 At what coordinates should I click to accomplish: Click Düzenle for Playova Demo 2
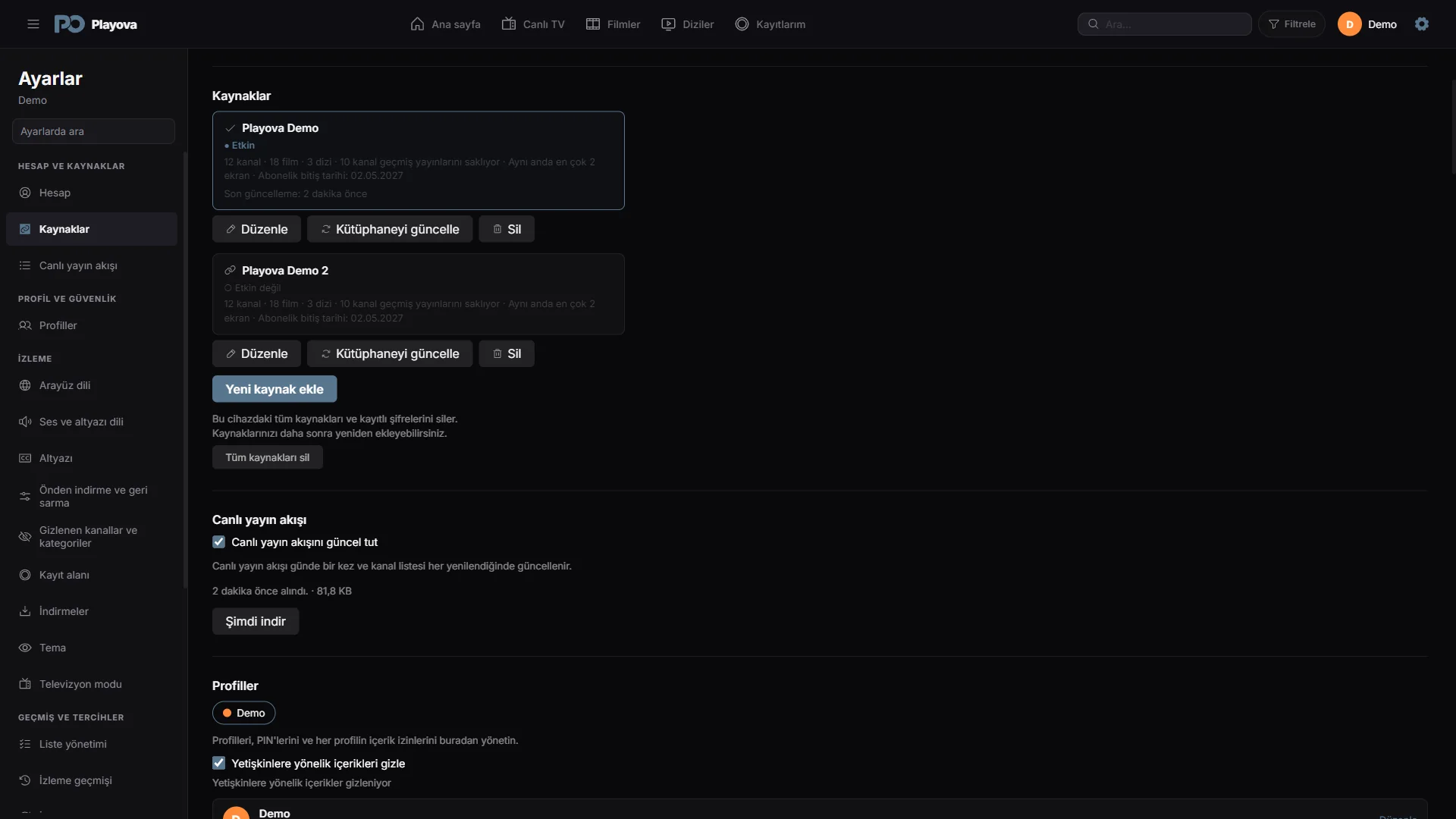pyautogui.click(x=256, y=353)
